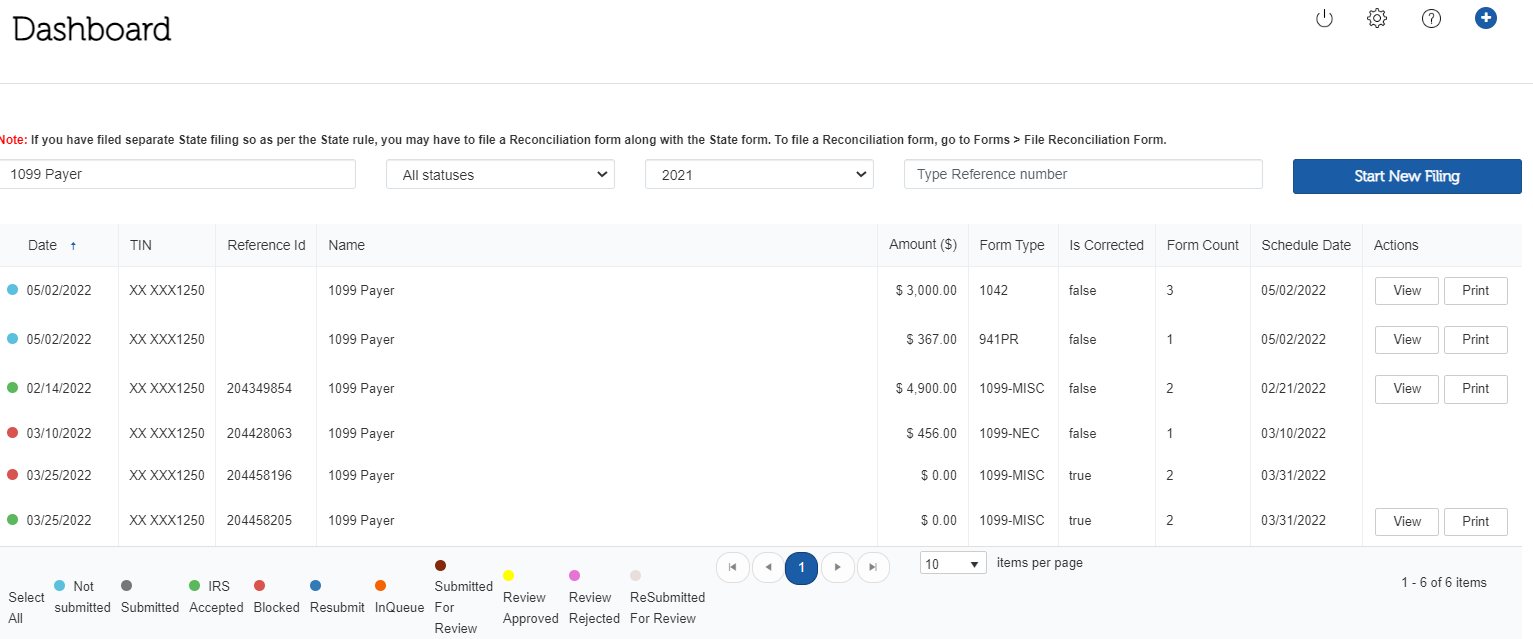Print the 941PR form row
The height and width of the screenshot is (639, 1533).
[1476, 340]
